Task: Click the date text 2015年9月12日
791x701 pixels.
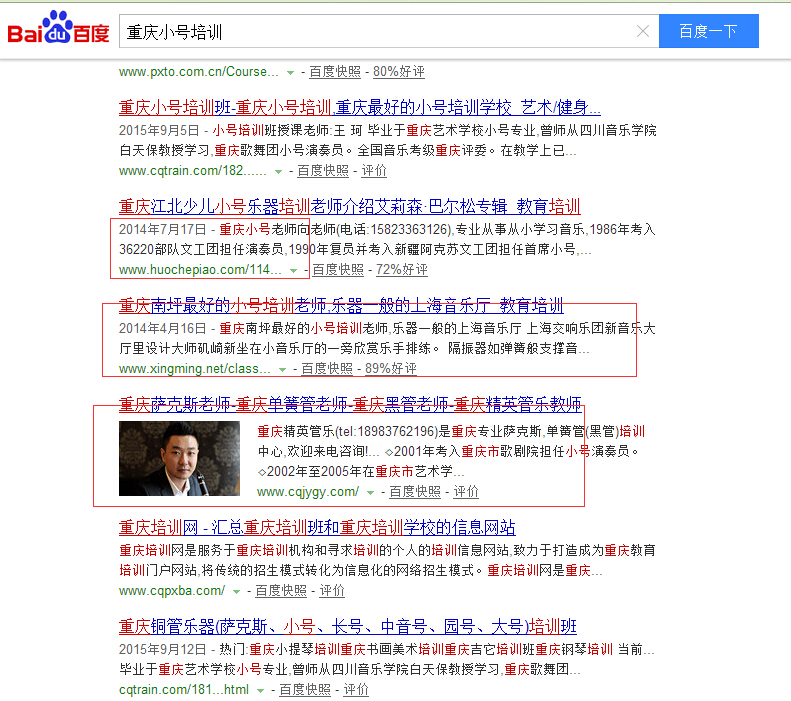Action: (x=162, y=650)
